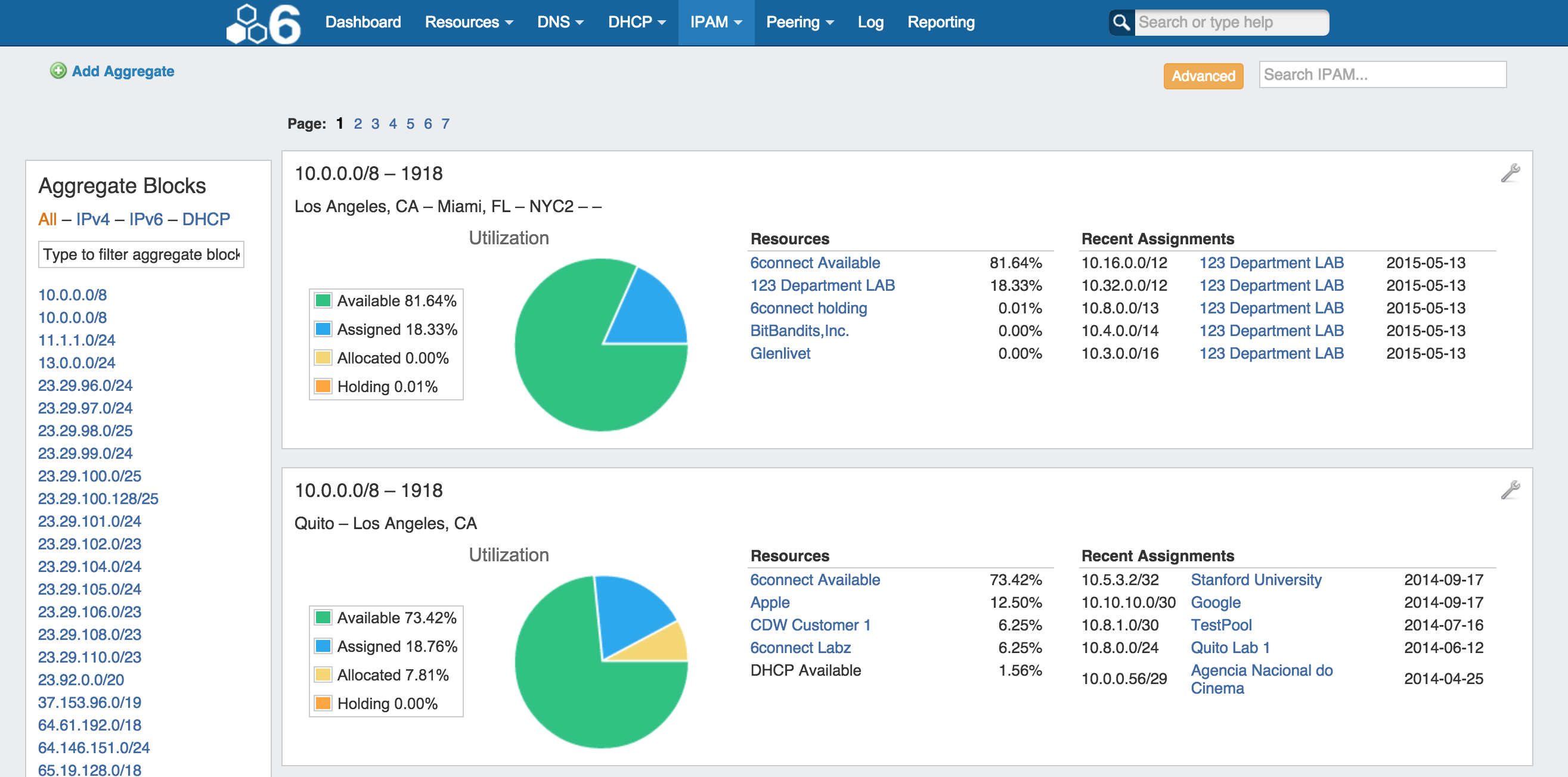
Task: Click green Available 81.64% legend swatch
Action: (x=323, y=300)
